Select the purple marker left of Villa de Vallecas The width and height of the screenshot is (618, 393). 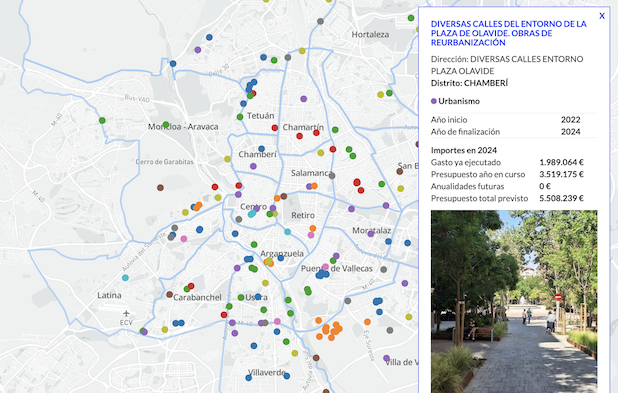tap(386, 358)
